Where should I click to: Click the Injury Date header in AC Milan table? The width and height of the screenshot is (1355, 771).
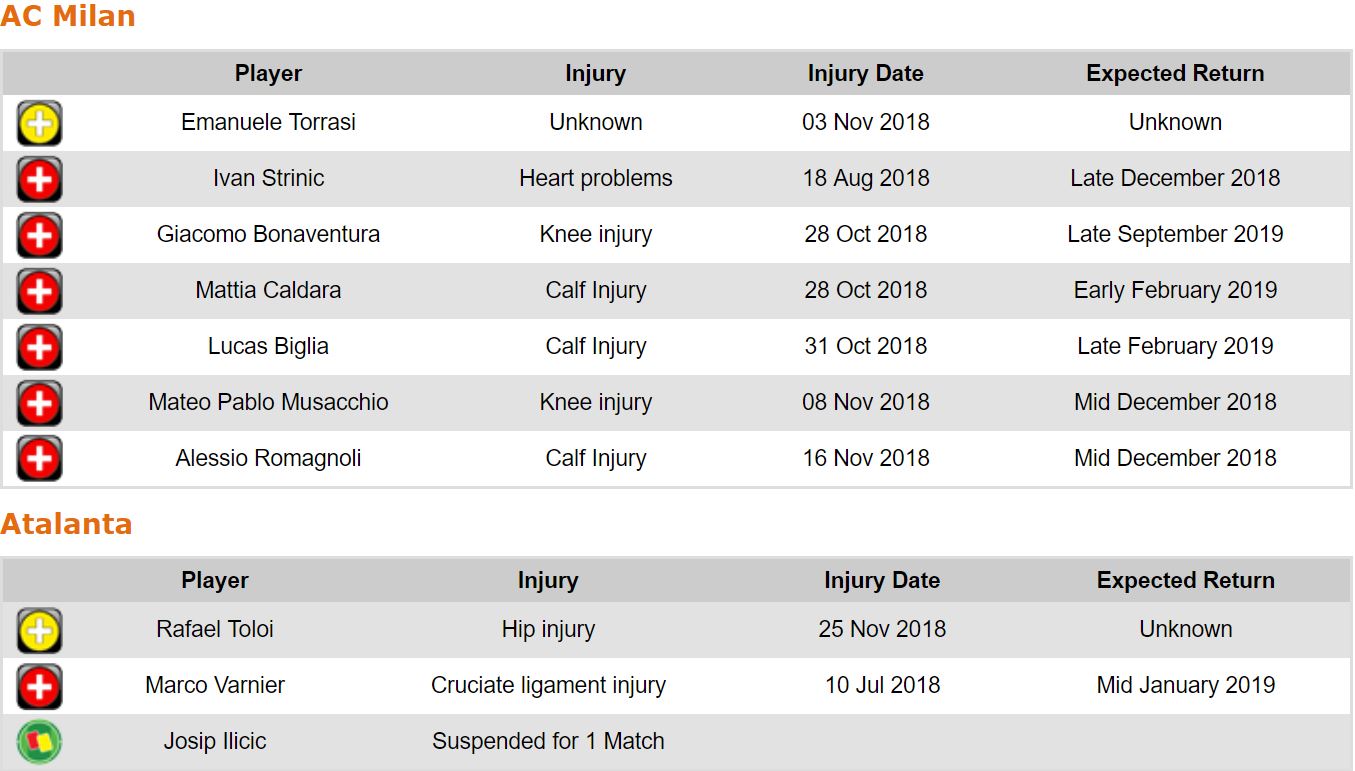(x=865, y=74)
